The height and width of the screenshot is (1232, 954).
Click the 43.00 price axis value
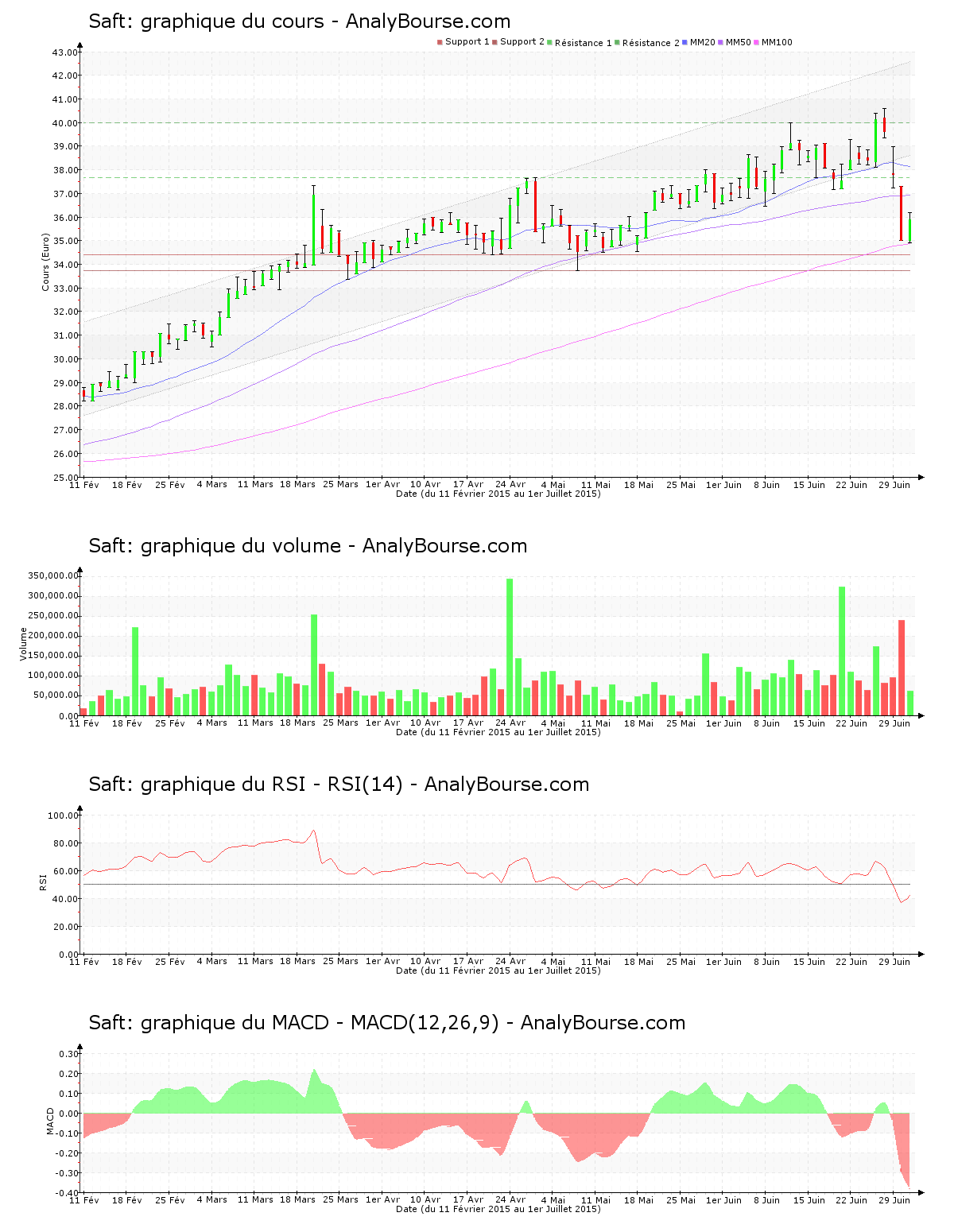tap(65, 52)
